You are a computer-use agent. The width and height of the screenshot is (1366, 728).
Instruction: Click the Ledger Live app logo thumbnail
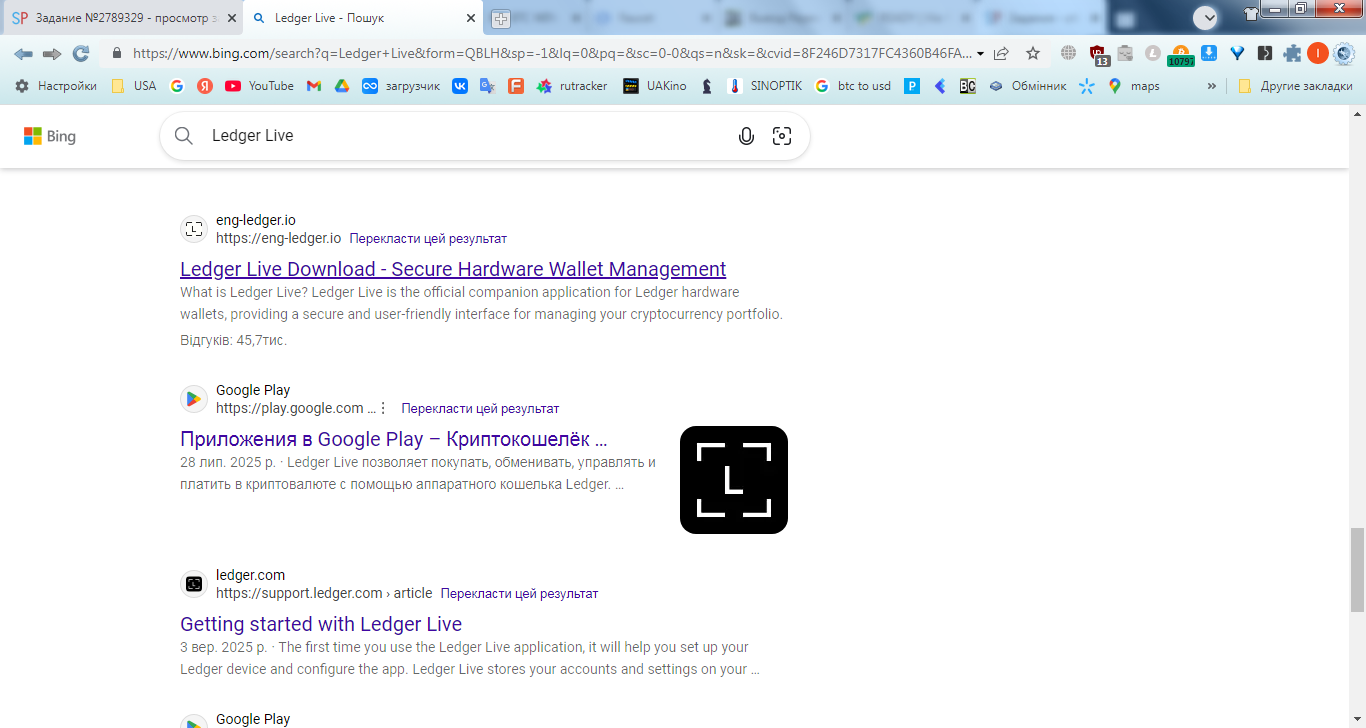click(734, 480)
